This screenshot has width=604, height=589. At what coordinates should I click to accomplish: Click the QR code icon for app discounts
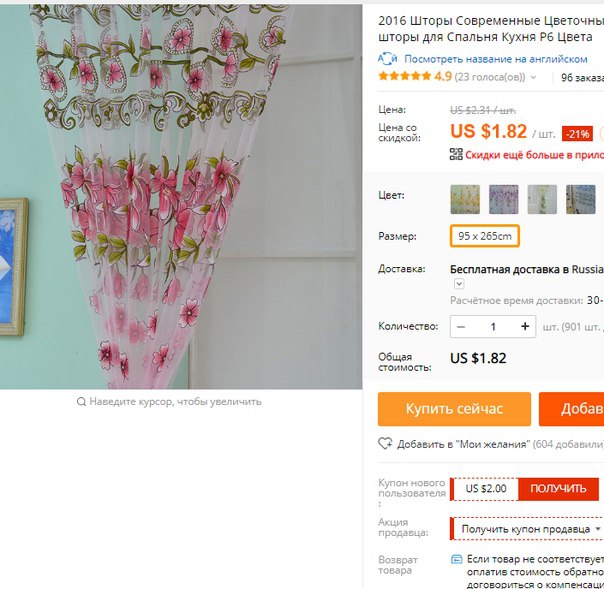tap(456, 154)
